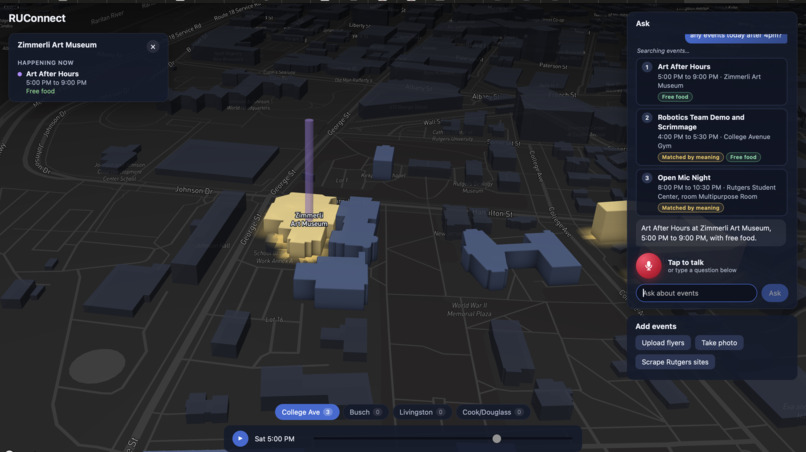
Task: Click the World War II Memorial Plaza label
Action: tap(469, 310)
